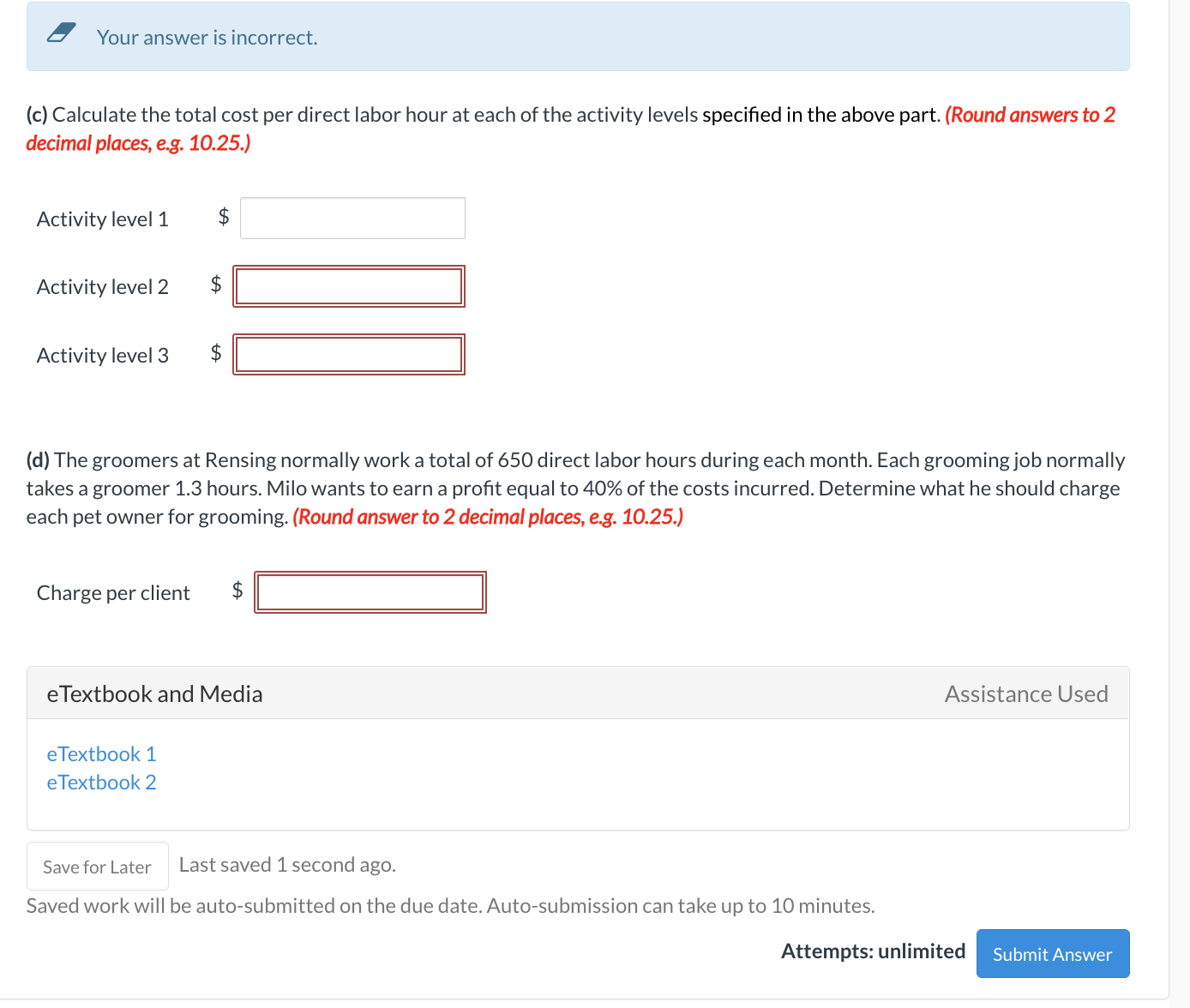1190x1008 pixels.
Task: Click the Charge per client input field
Action: click(x=370, y=591)
